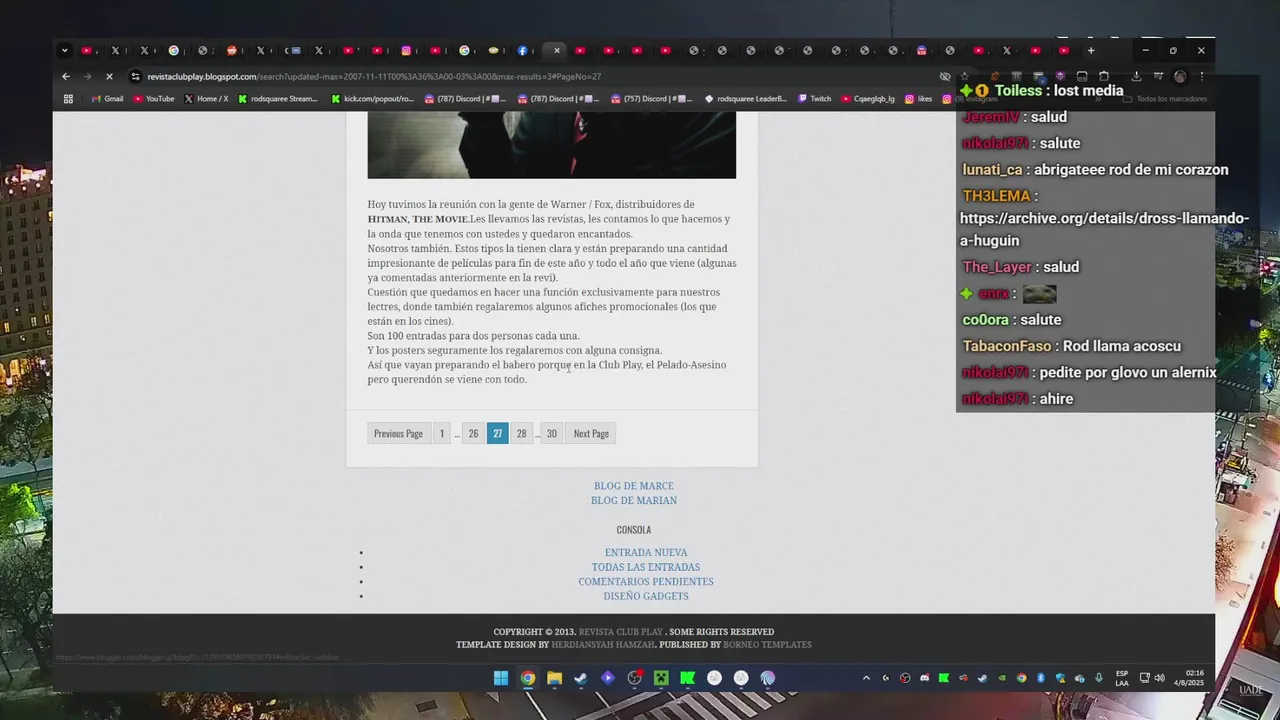
Task: Click NVIDIA icon in system tray
Action: [x=1002, y=678]
